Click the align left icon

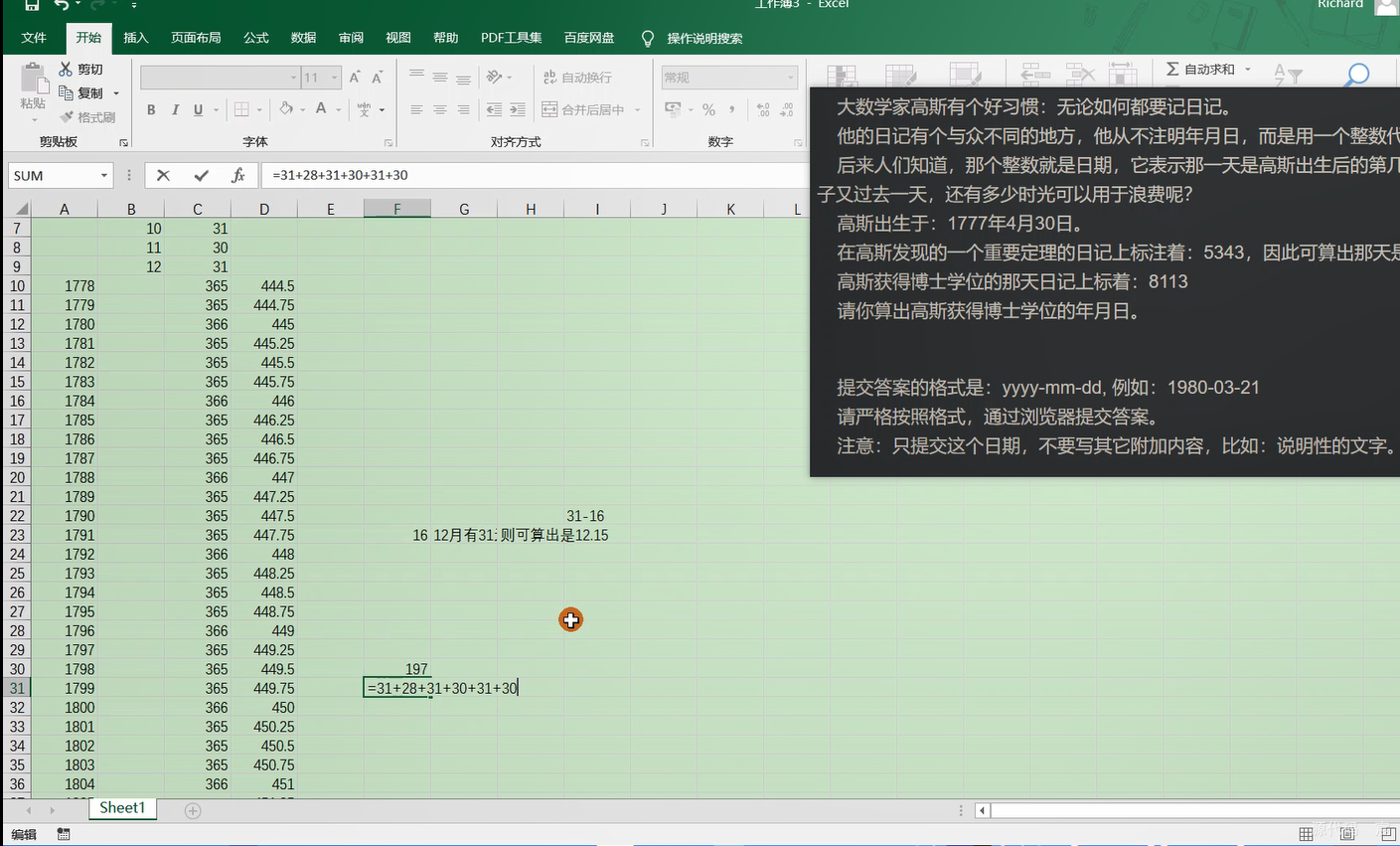coord(416,109)
